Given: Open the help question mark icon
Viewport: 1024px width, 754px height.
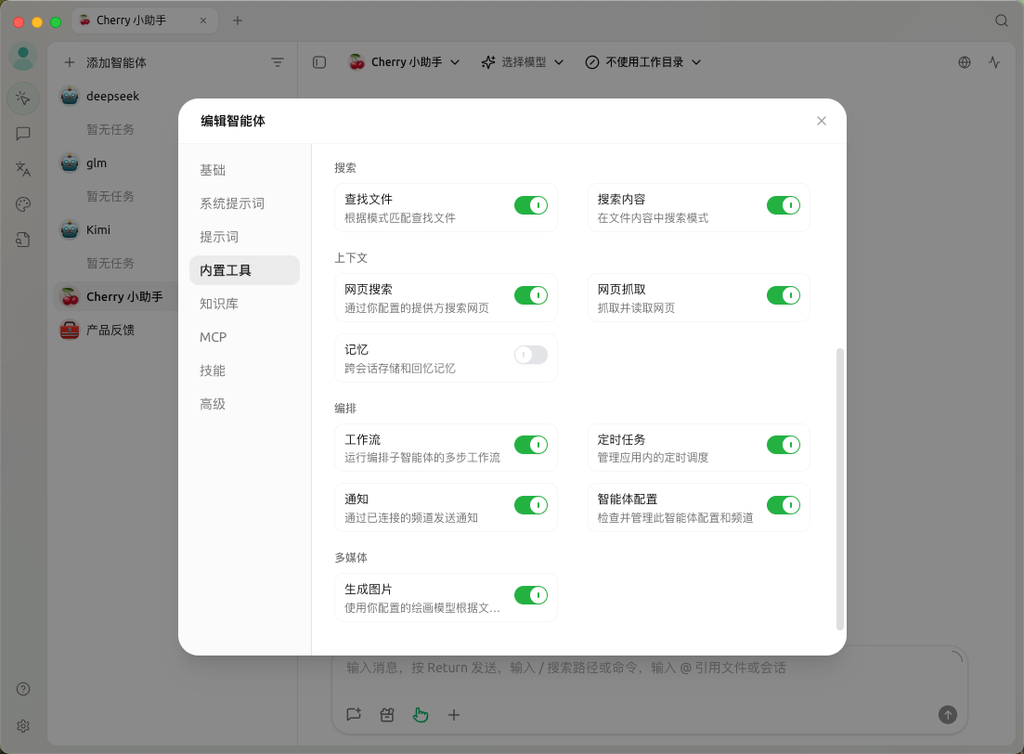Looking at the screenshot, I should (24, 689).
